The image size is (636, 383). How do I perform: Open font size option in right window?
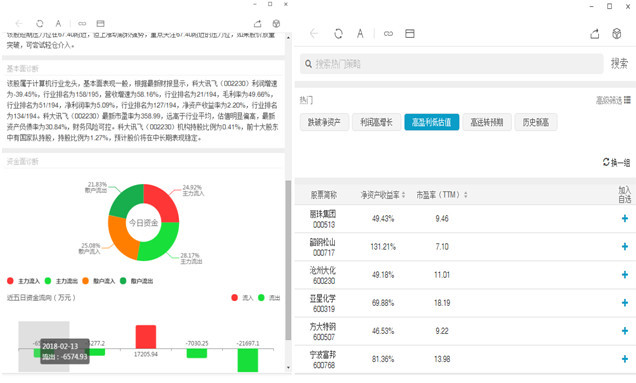point(360,33)
